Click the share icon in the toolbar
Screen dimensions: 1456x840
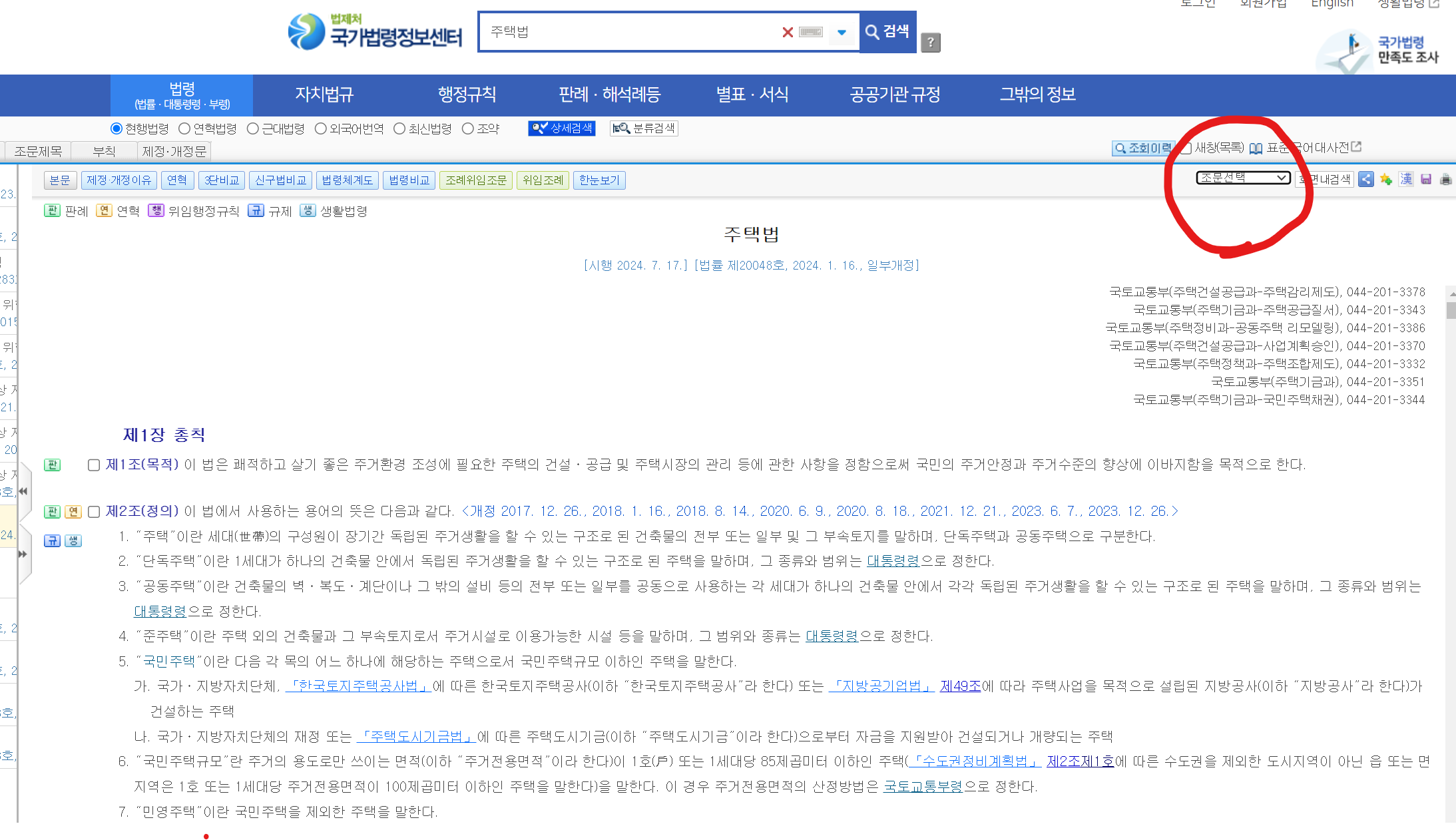click(x=1365, y=179)
